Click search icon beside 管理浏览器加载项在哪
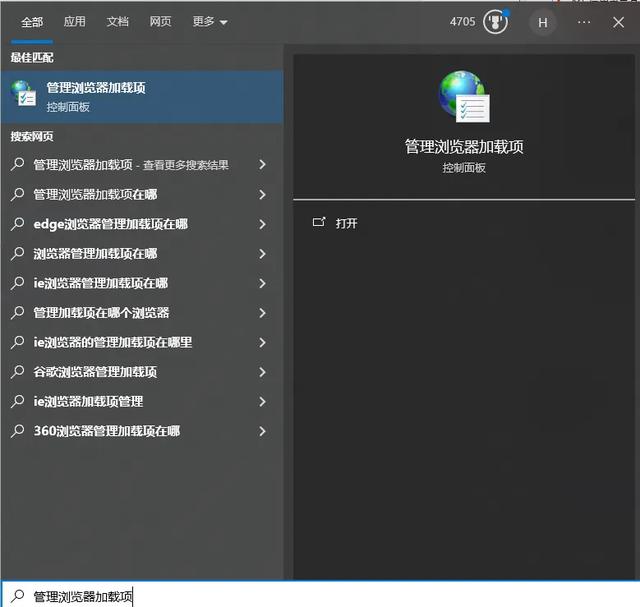This screenshot has width=640, height=607. 18,194
